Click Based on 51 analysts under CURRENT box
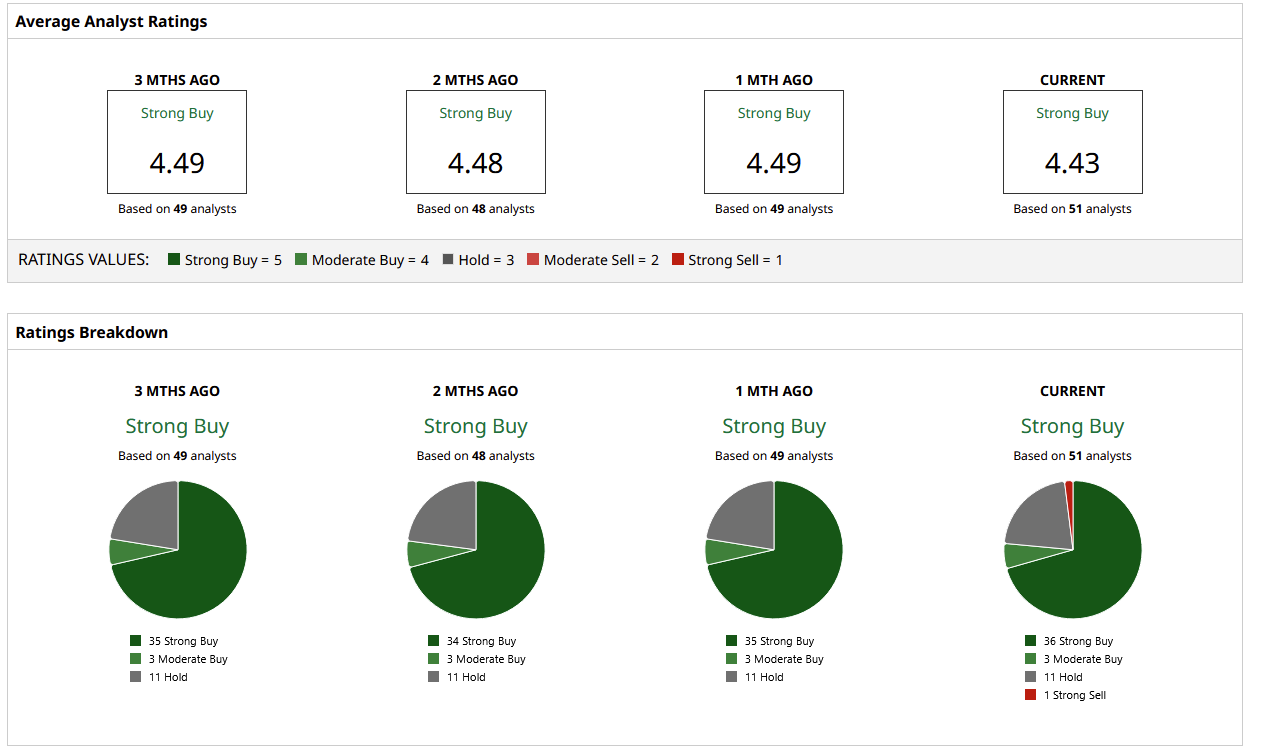1270x754 pixels. coord(1073,209)
